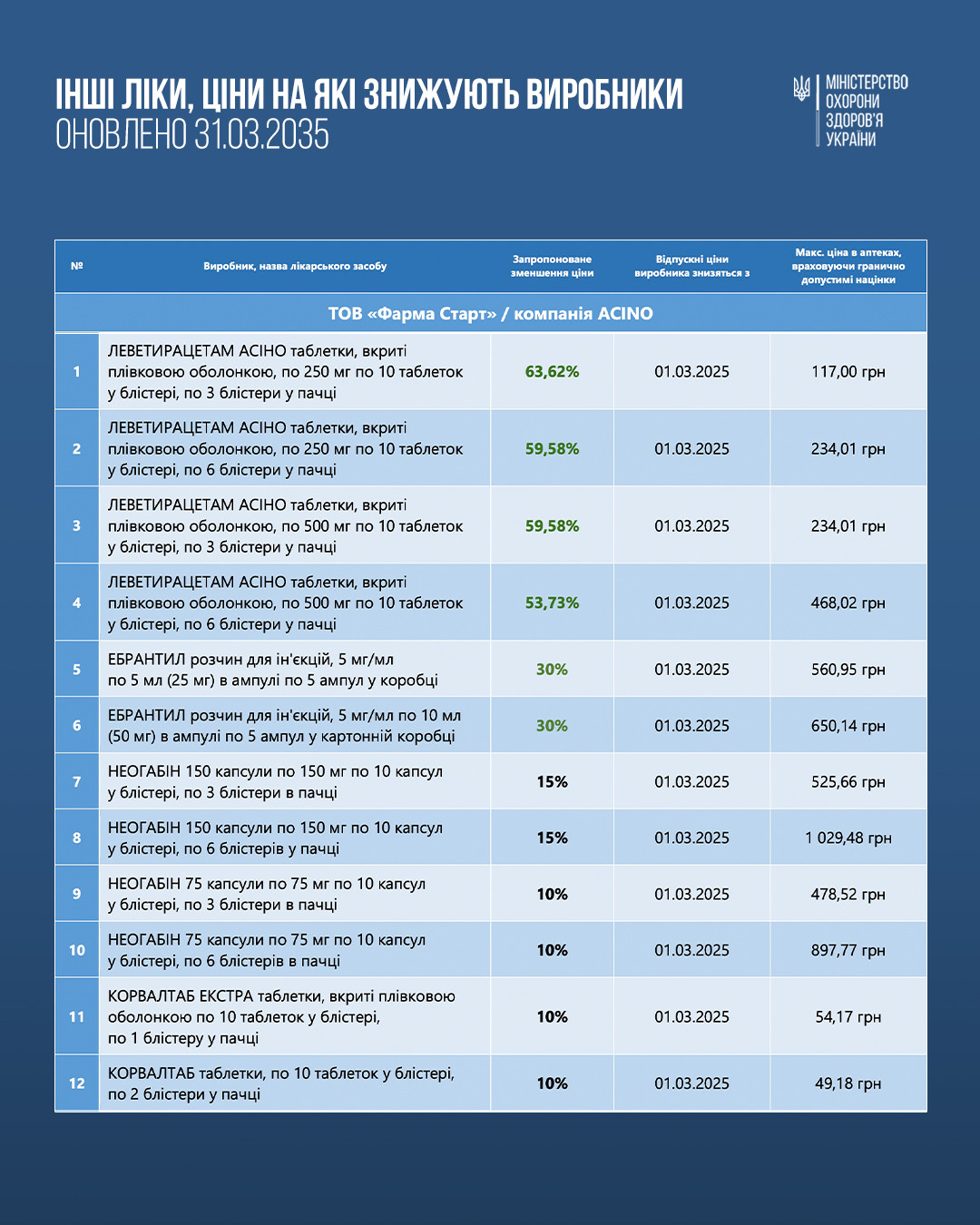
Task: Select the "560,95 грн" price cell
Action: [848, 669]
